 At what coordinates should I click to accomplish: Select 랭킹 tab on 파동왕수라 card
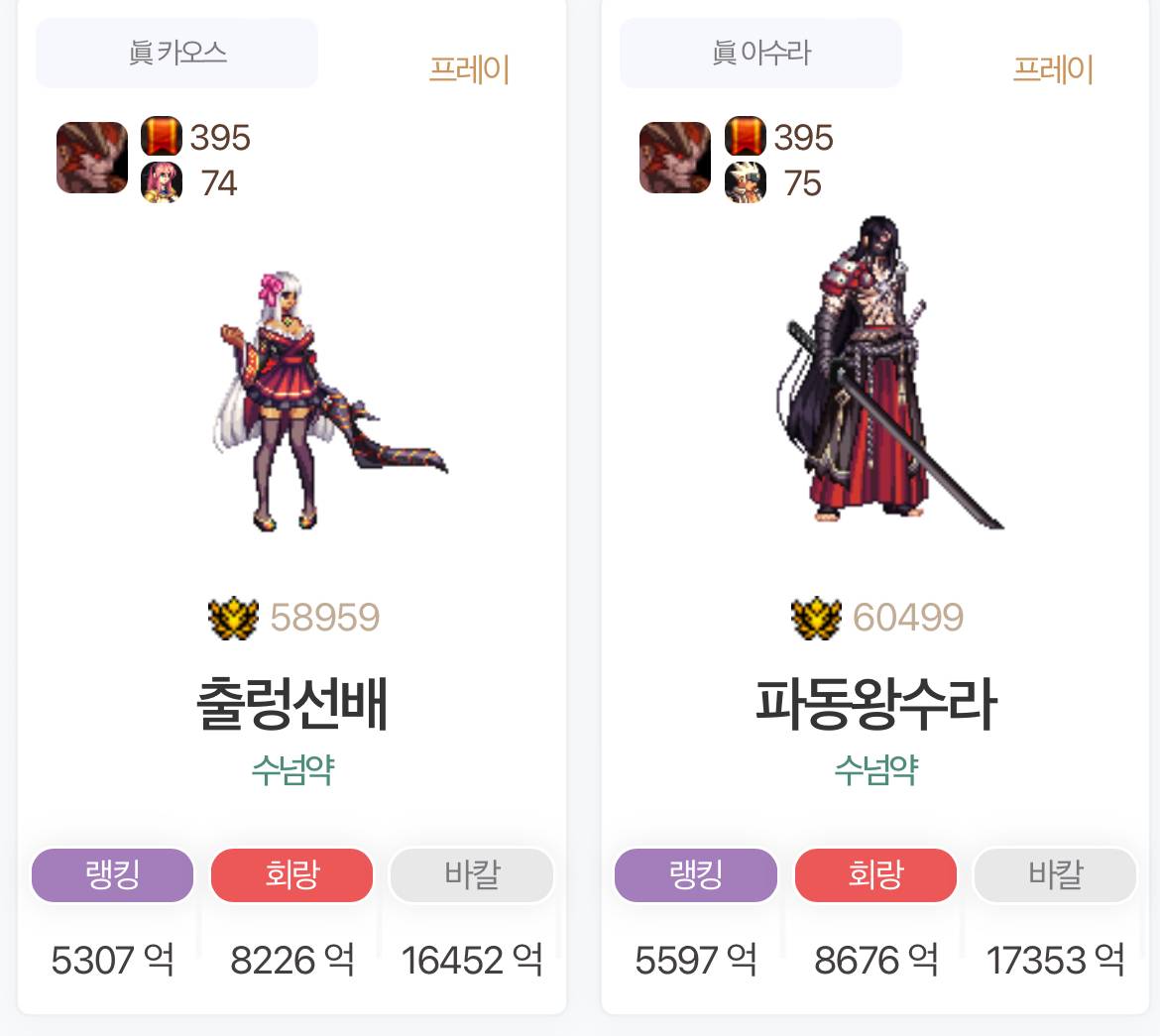pos(696,875)
